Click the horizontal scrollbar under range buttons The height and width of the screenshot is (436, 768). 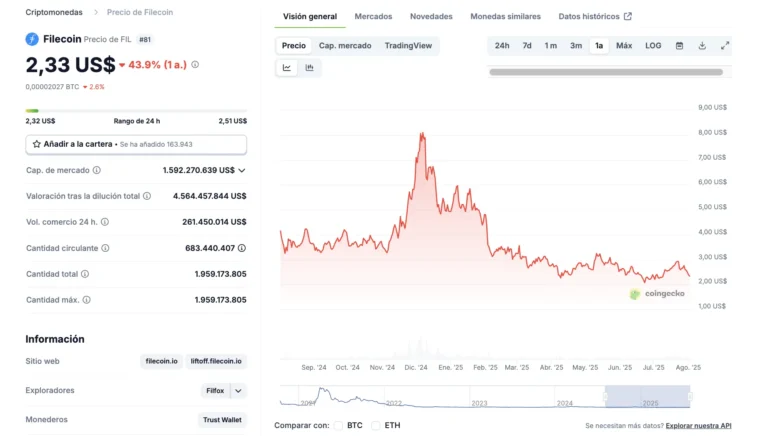coord(606,72)
